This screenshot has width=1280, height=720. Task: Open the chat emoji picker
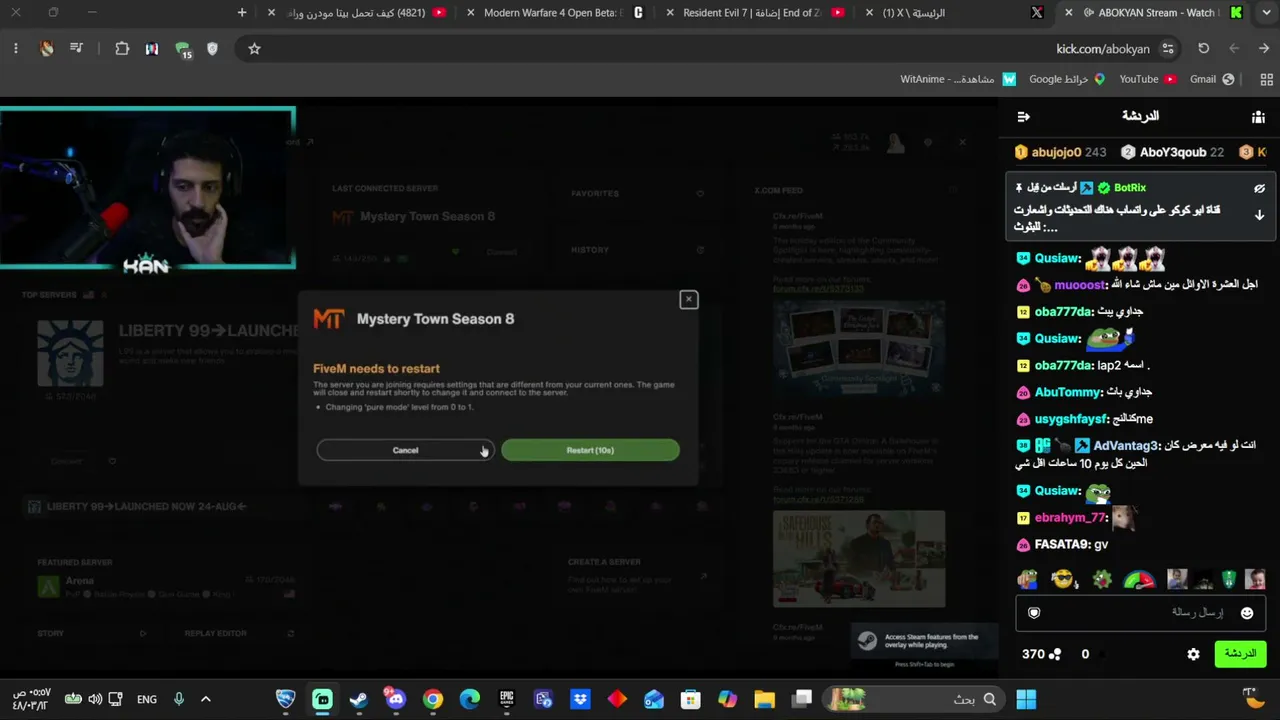tap(1247, 613)
